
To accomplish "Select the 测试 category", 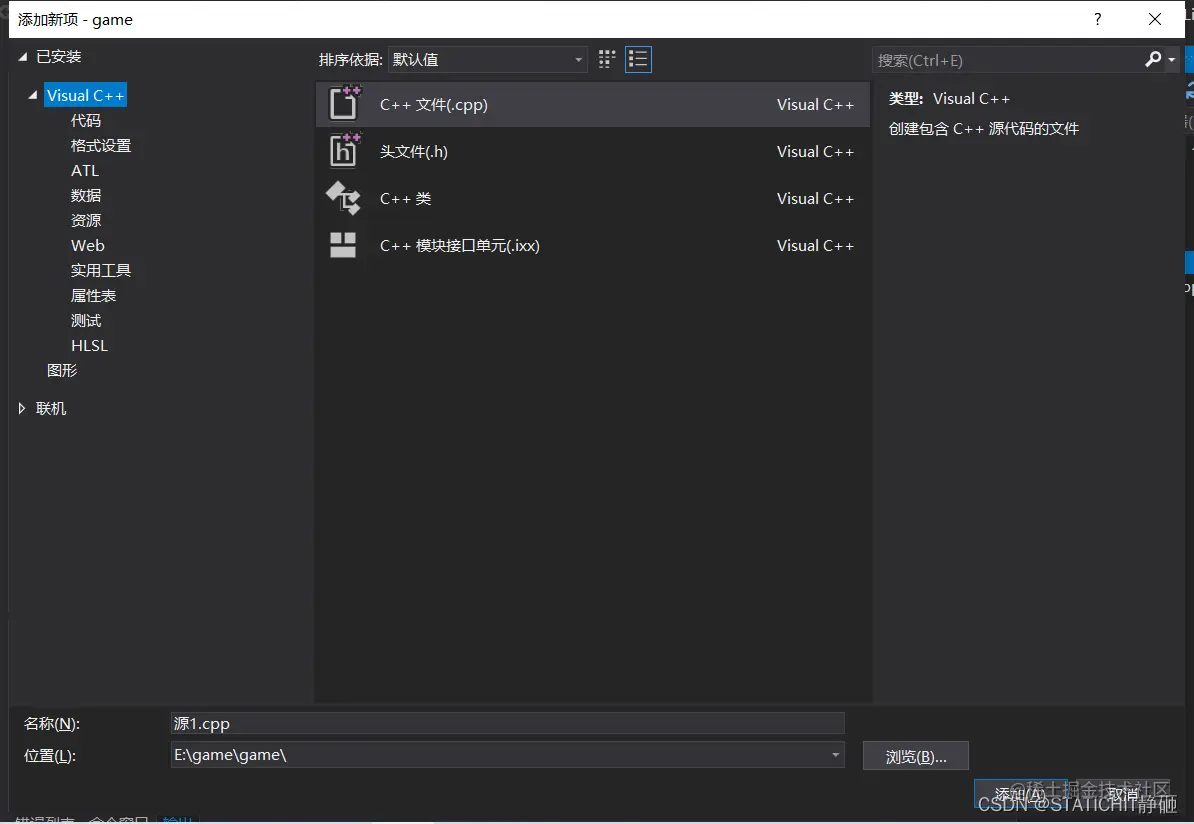I will click(x=86, y=321).
